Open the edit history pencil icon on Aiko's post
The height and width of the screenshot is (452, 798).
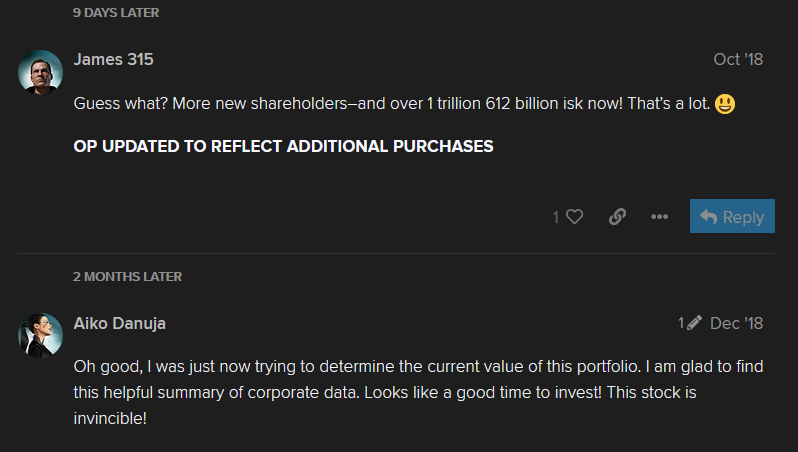click(x=694, y=323)
